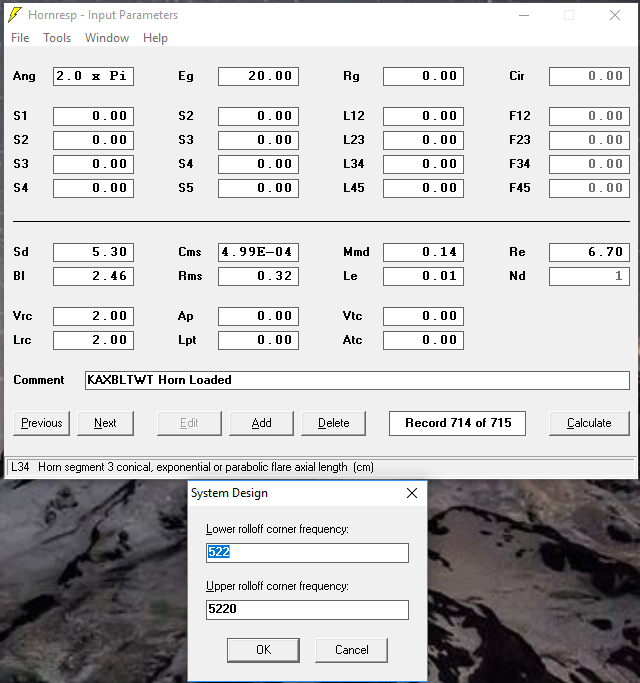640x683 pixels.
Task: Click the Lower rolloff corner frequency field
Action: coord(307,553)
